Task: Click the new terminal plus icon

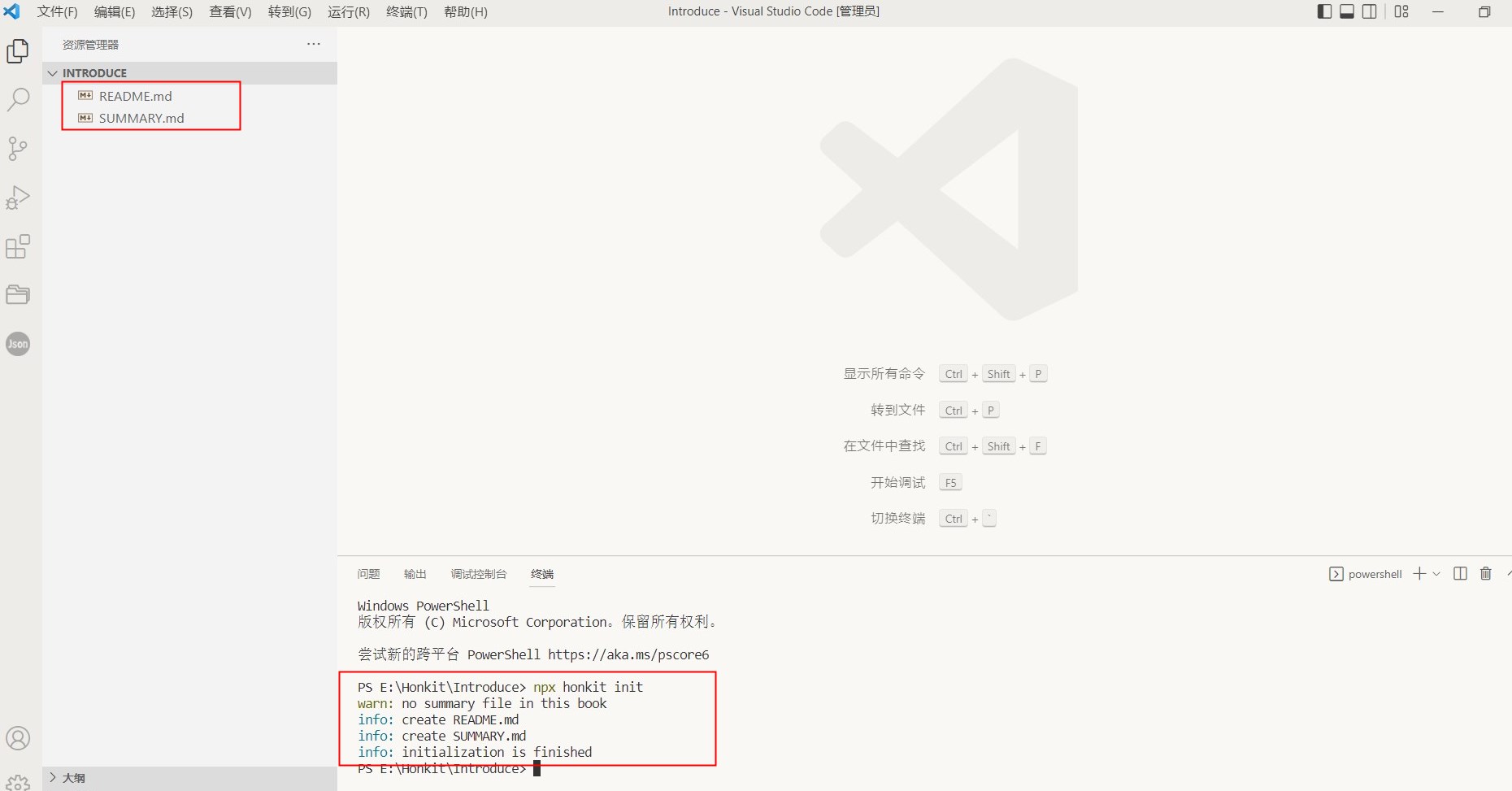Action: pyautogui.click(x=1419, y=573)
